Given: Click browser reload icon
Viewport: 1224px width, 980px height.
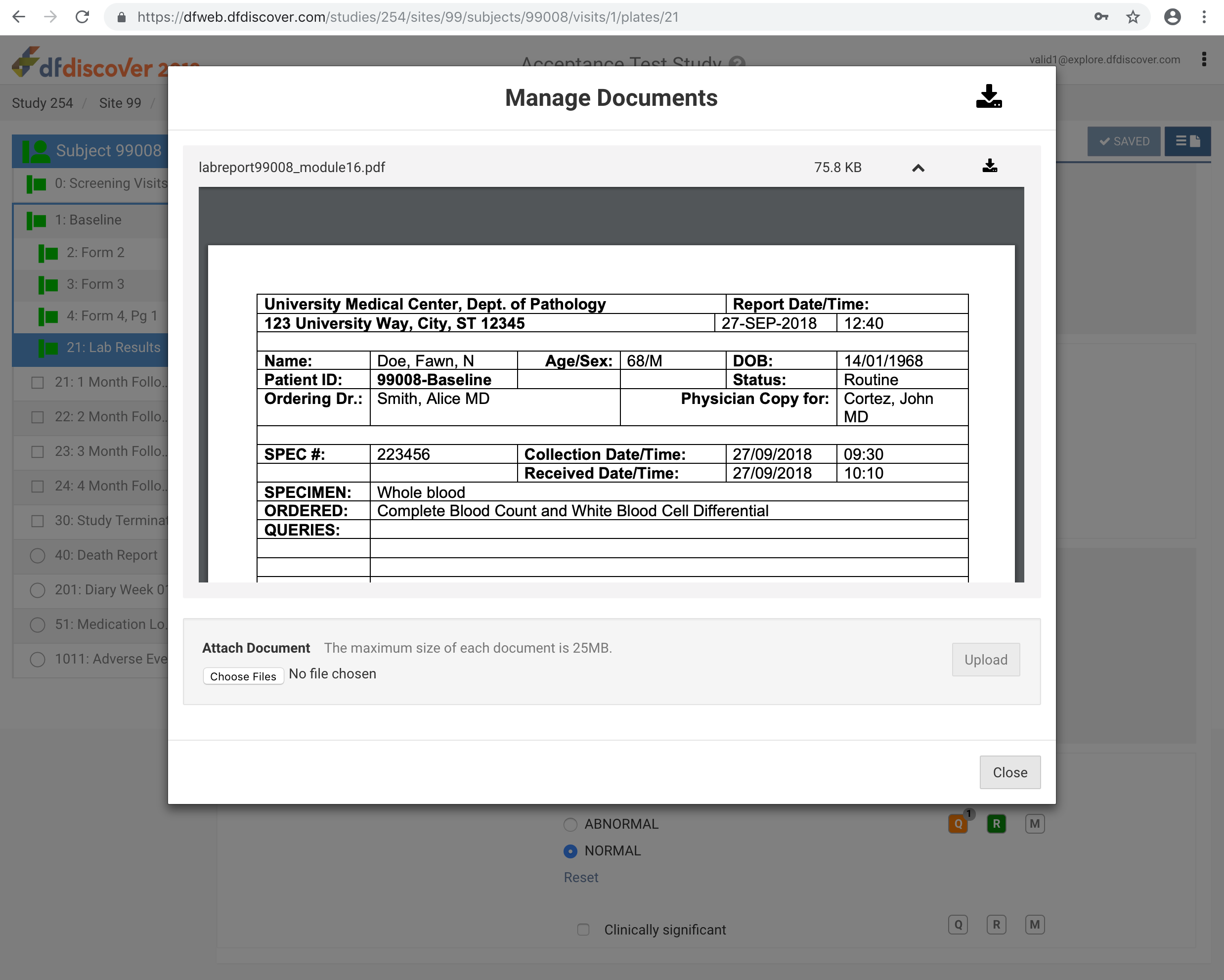Looking at the screenshot, I should point(83,17).
